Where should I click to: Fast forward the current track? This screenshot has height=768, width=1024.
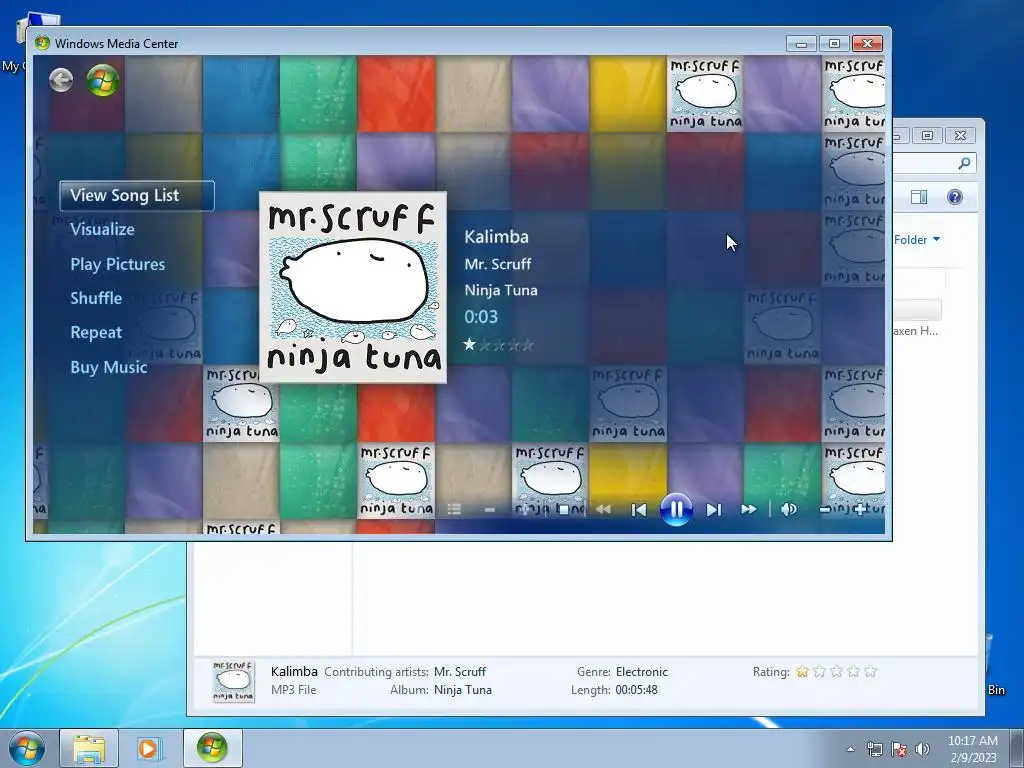pyautogui.click(x=749, y=509)
